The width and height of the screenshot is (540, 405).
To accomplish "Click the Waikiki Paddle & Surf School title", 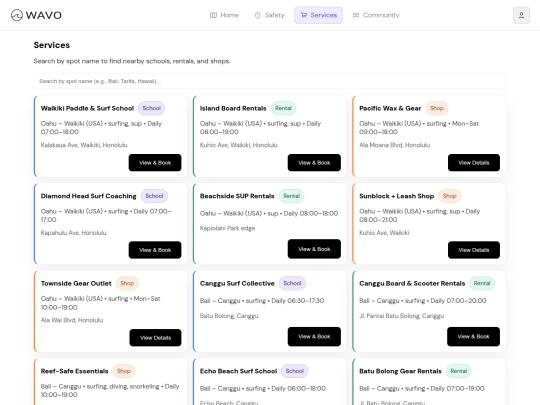I will coord(87,108).
